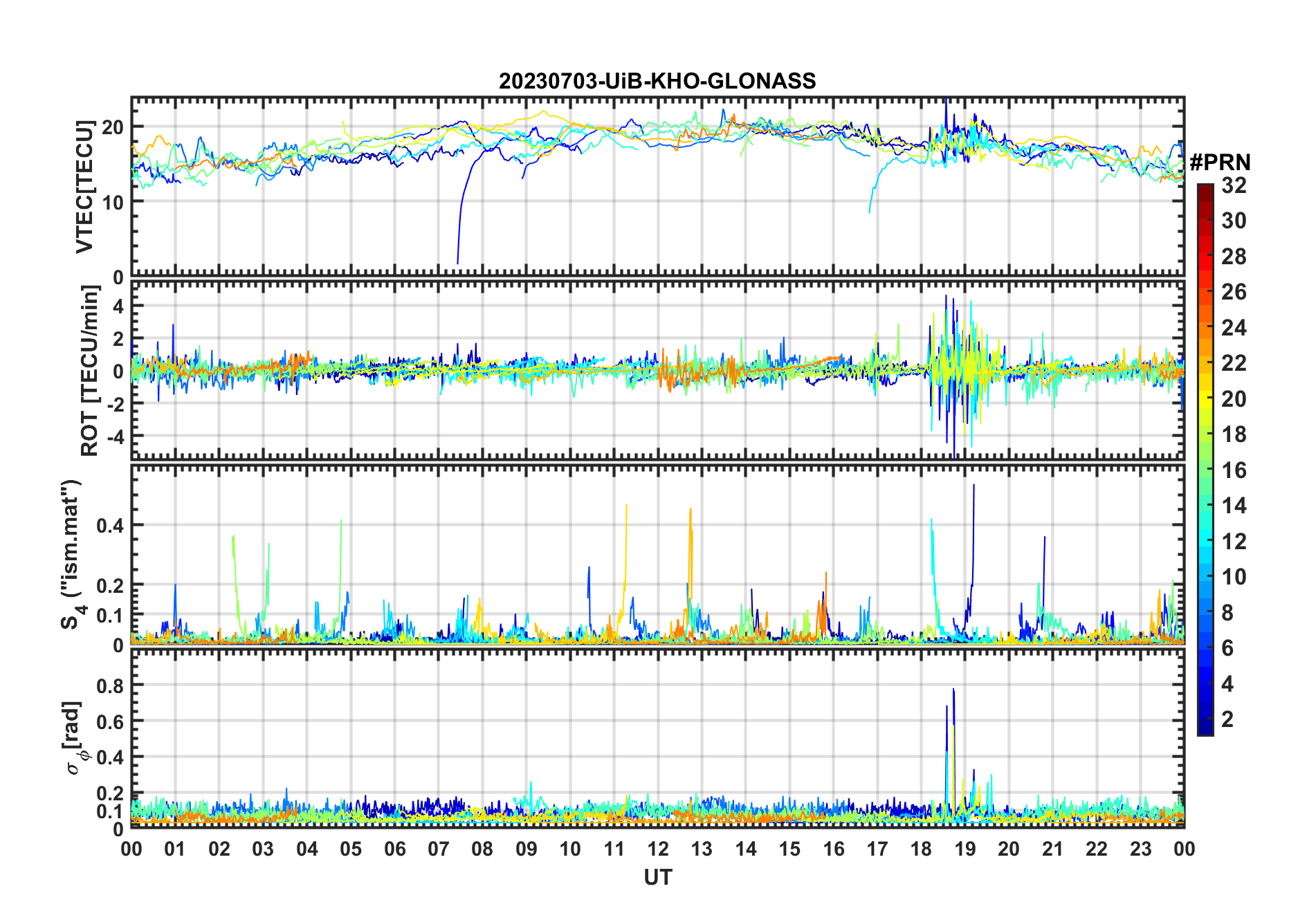
Task: Click the PRN colorbar gradient strip
Action: tap(1205, 459)
